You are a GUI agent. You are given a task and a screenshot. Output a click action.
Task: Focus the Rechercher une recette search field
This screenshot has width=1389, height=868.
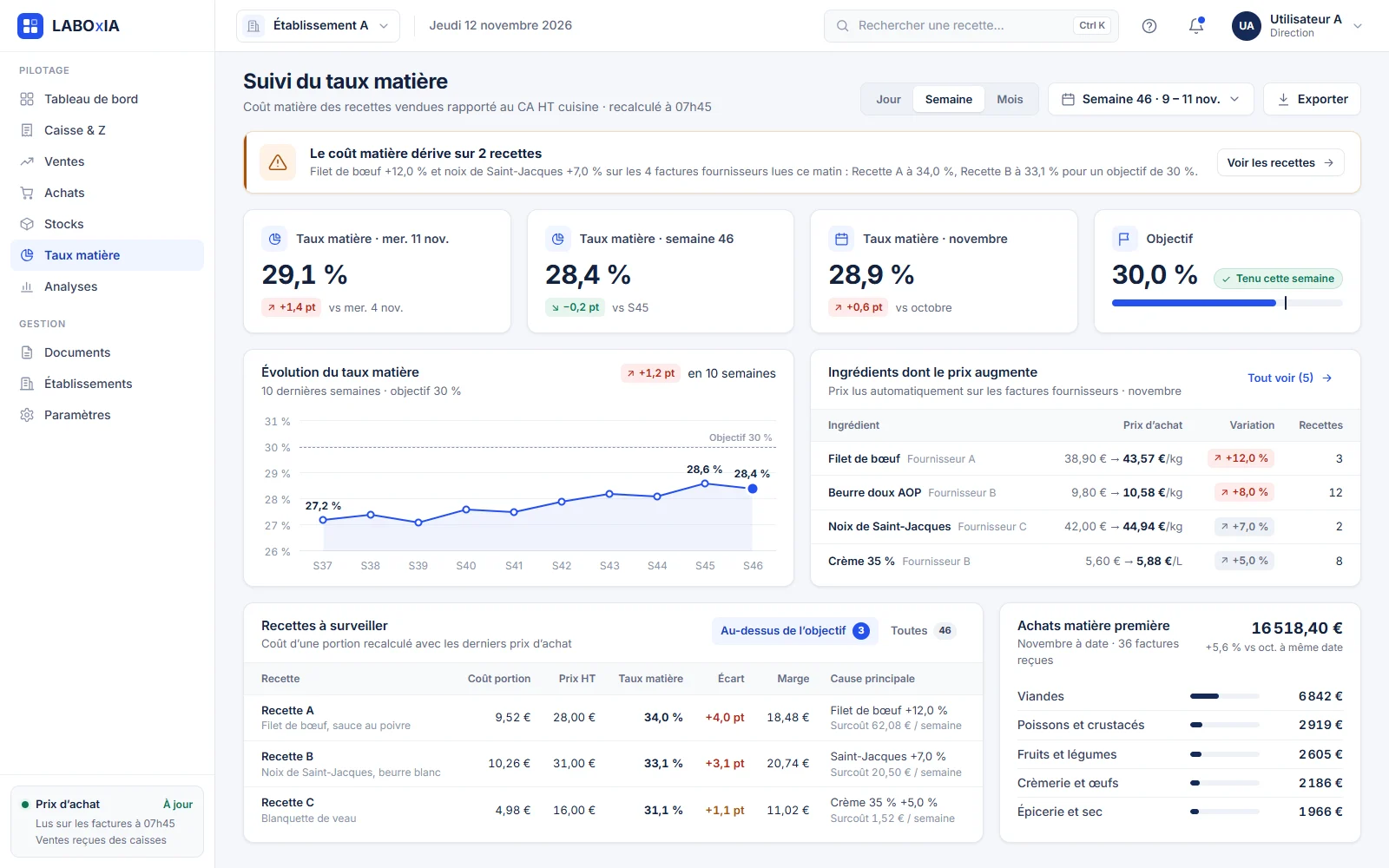pyautogui.click(x=971, y=26)
